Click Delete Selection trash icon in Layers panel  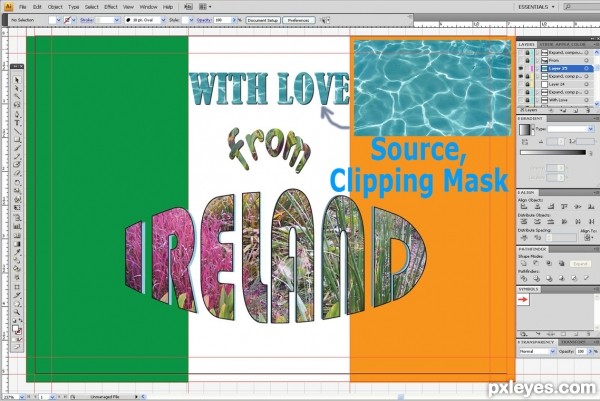(588, 110)
